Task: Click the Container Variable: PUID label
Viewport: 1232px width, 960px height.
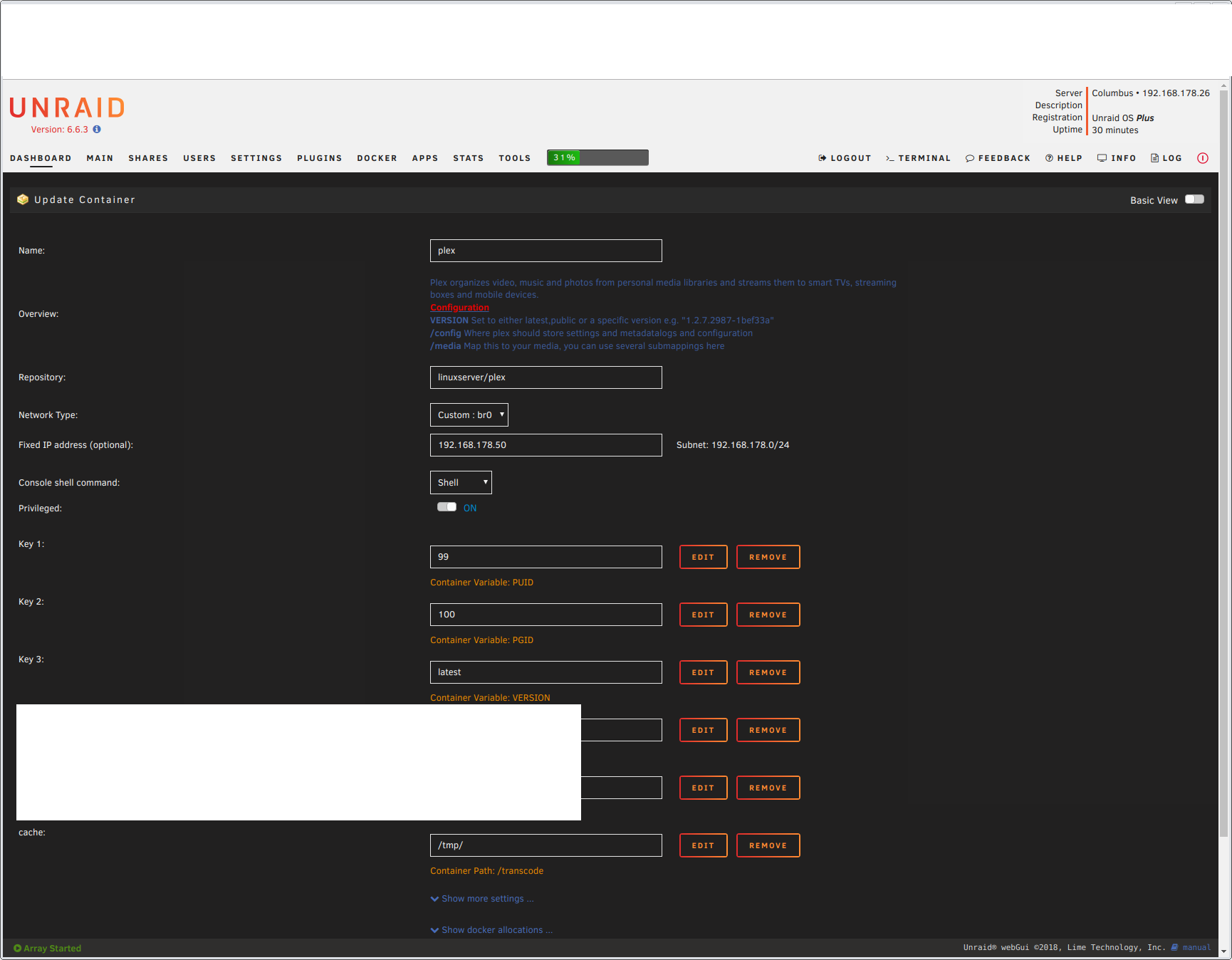Action: click(x=481, y=583)
